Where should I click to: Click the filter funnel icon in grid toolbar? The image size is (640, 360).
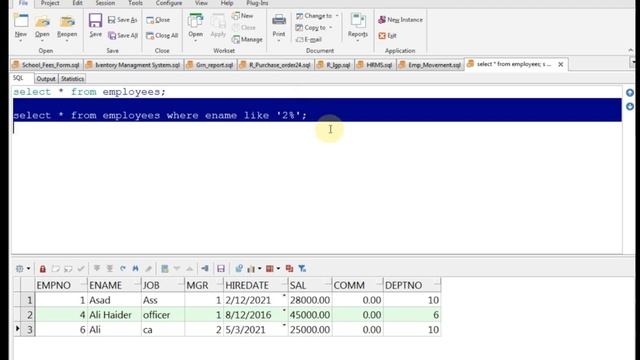[x=302, y=269]
